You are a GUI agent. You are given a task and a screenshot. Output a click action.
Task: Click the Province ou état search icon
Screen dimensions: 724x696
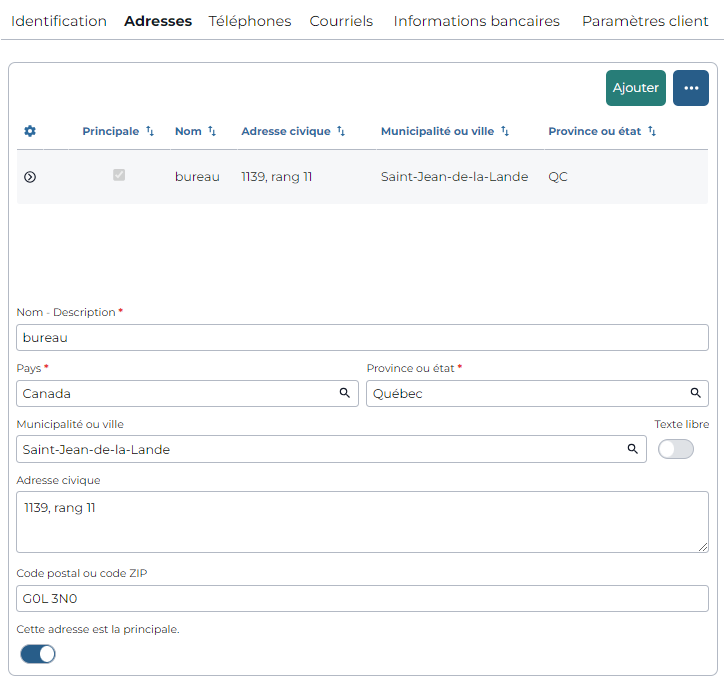695,393
